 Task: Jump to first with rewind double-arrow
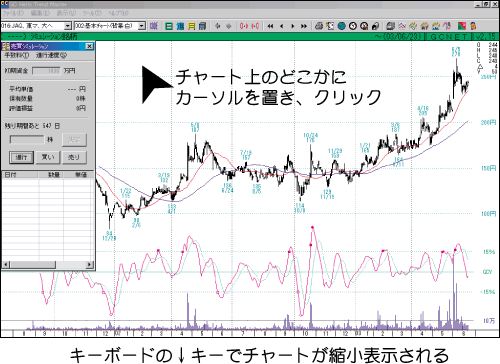[x=270, y=26]
